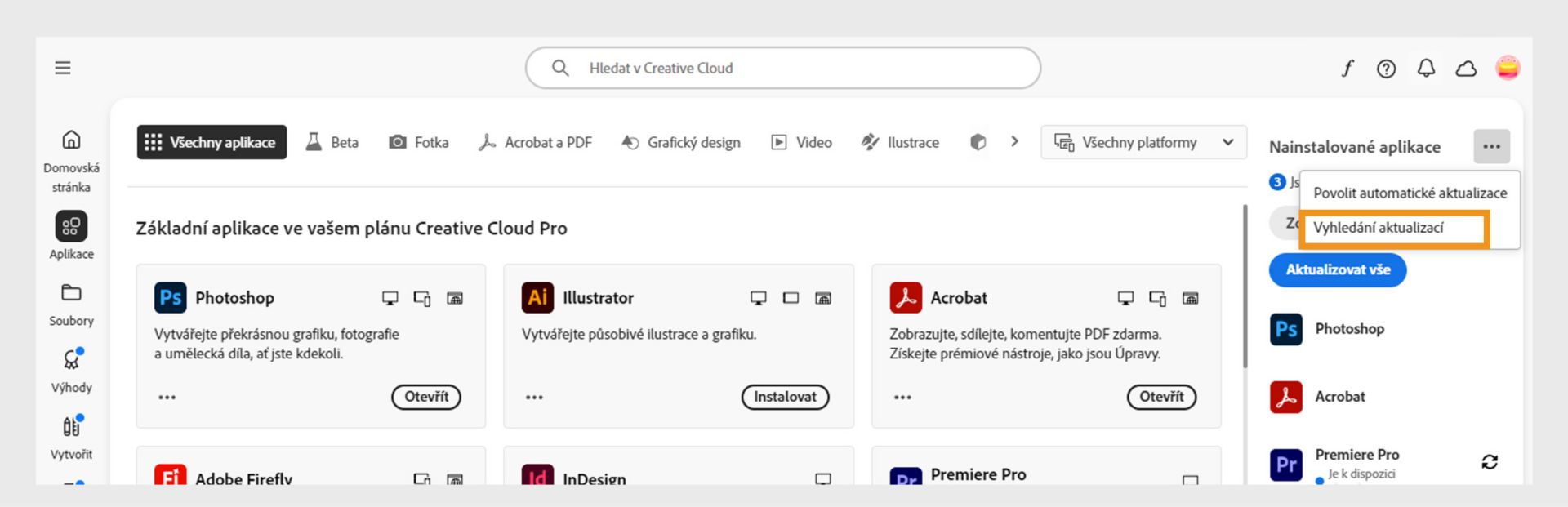Click Illustrator desktop platform icon

pyautogui.click(x=759, y=298)
